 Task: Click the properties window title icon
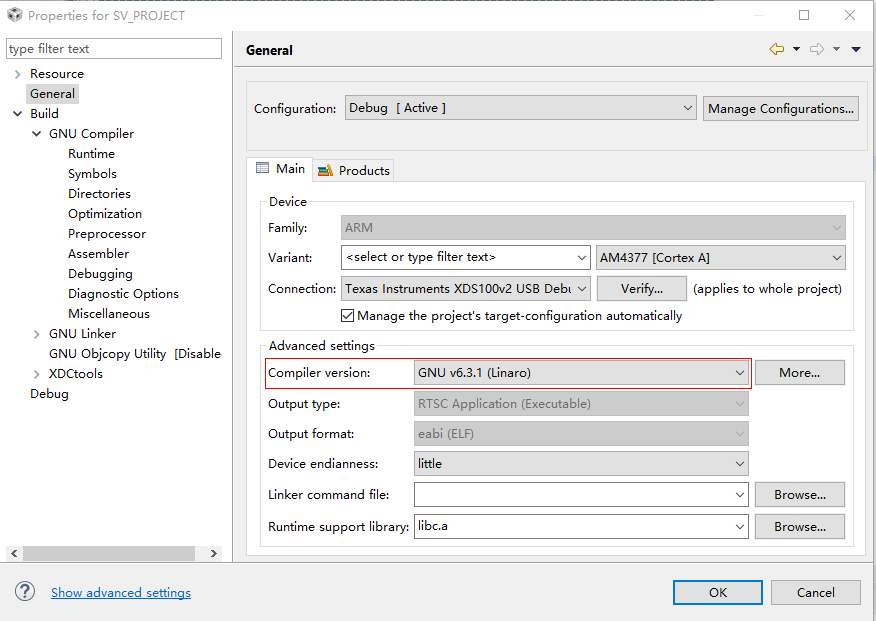[14, 15]
